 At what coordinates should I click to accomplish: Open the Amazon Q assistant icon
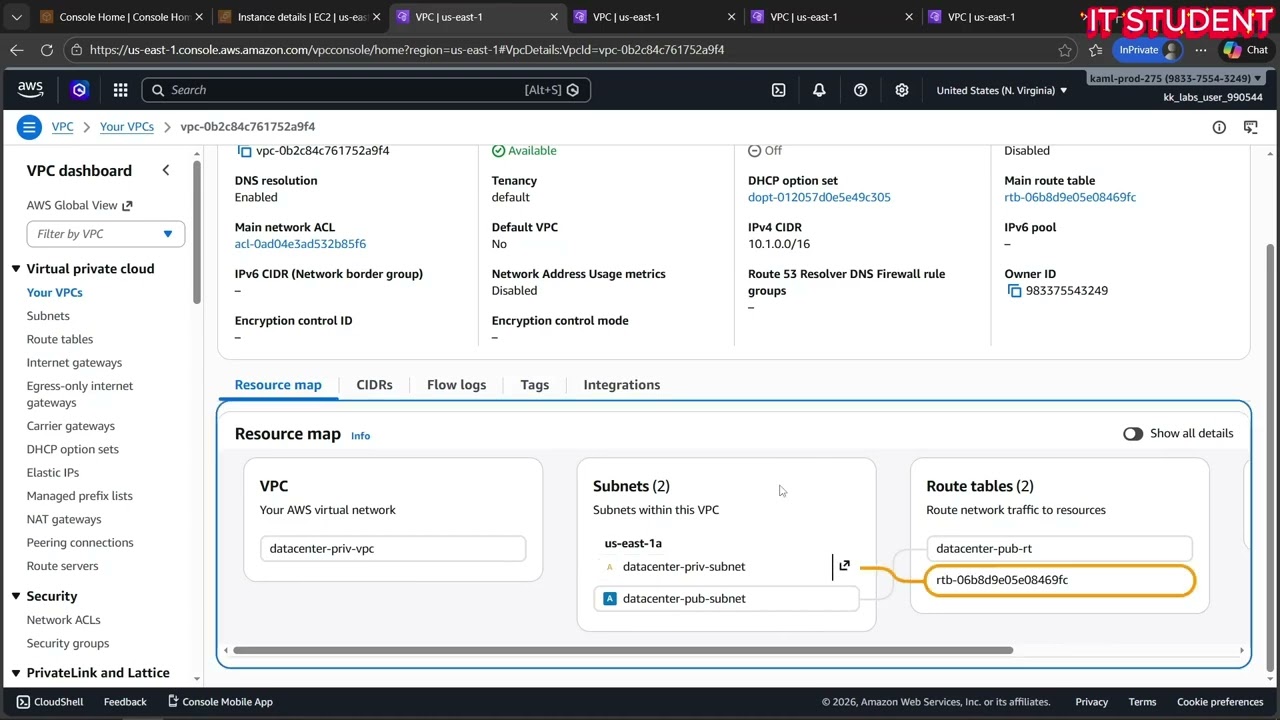tap(79, 90)
